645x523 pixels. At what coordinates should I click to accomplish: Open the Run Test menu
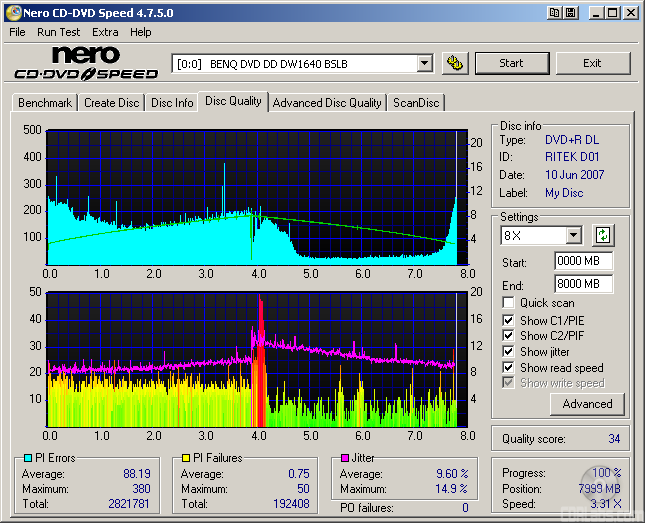tap(58, 32)
